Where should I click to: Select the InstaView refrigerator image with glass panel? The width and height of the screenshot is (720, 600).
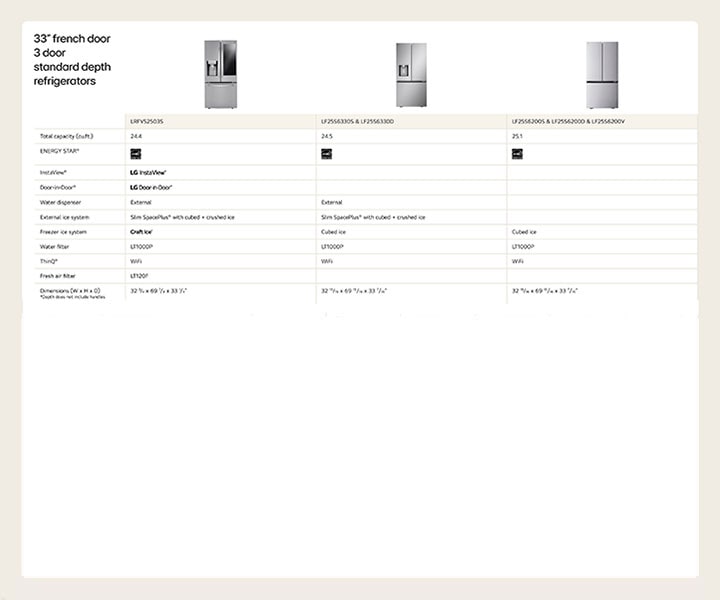click(x=221, y=74)
